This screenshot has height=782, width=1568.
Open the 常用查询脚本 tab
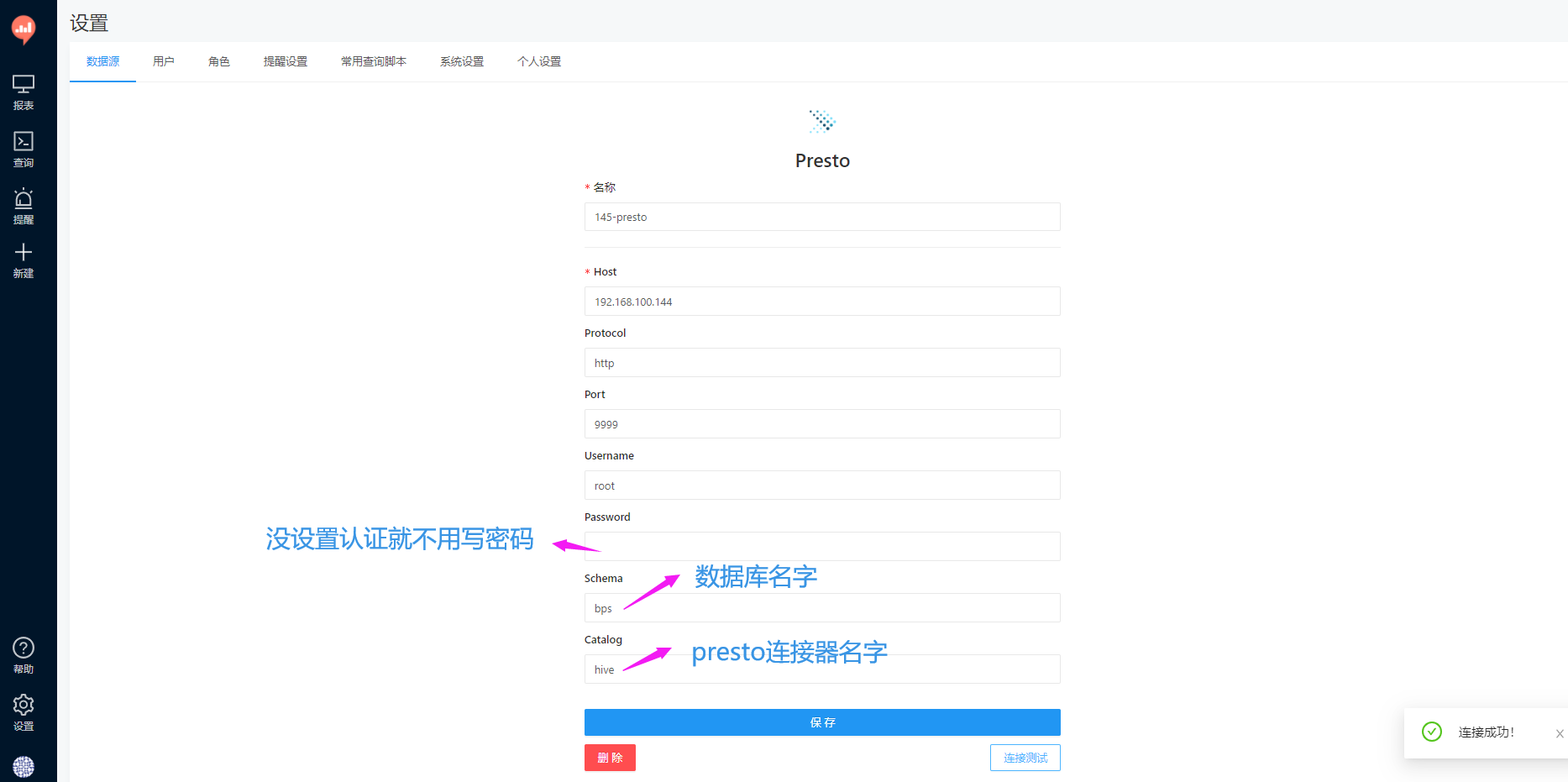374,61
